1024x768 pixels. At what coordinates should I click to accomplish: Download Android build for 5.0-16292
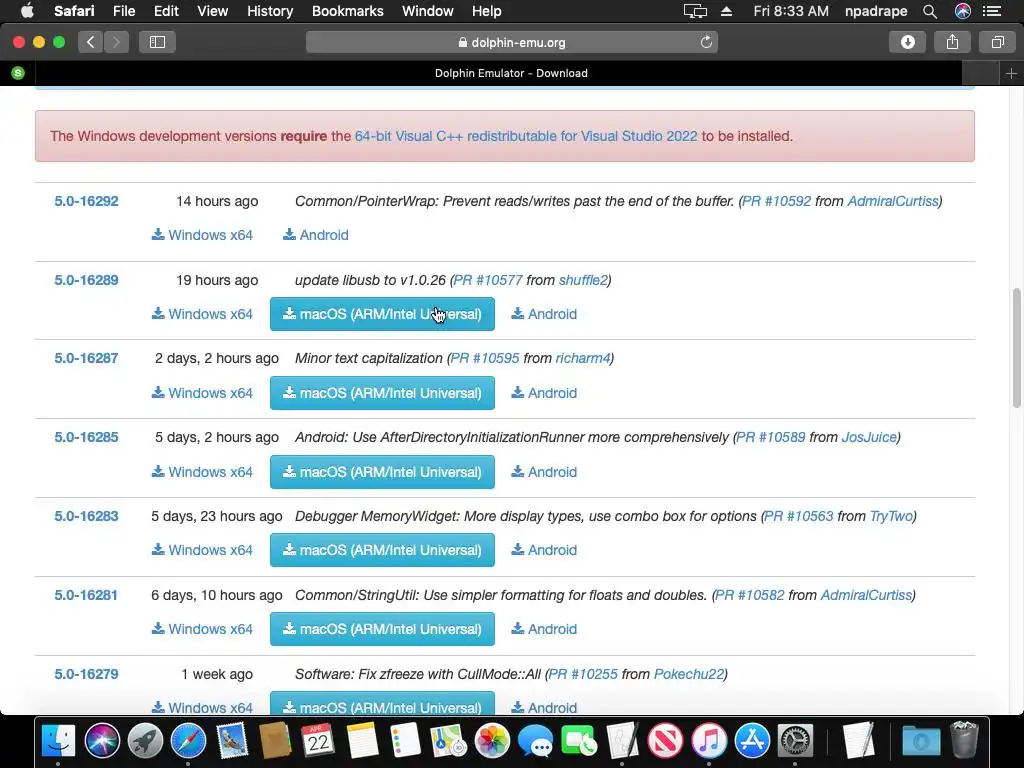tap(315, 235)
